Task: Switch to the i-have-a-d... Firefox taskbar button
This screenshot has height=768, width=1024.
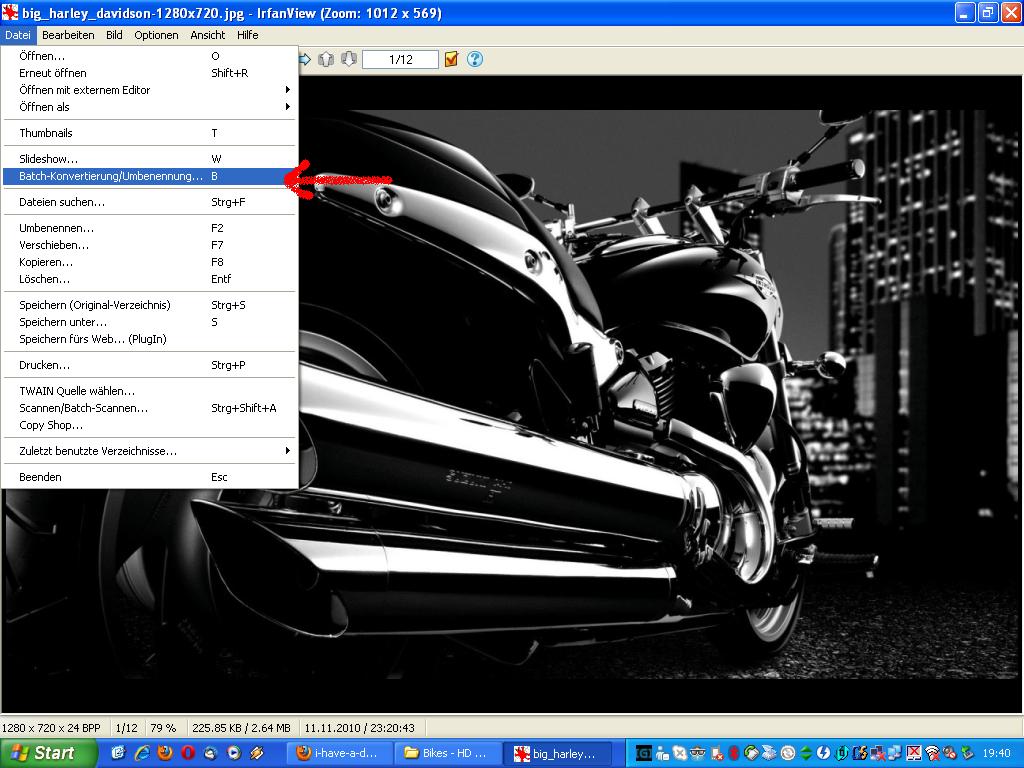Action: point(339,754)
